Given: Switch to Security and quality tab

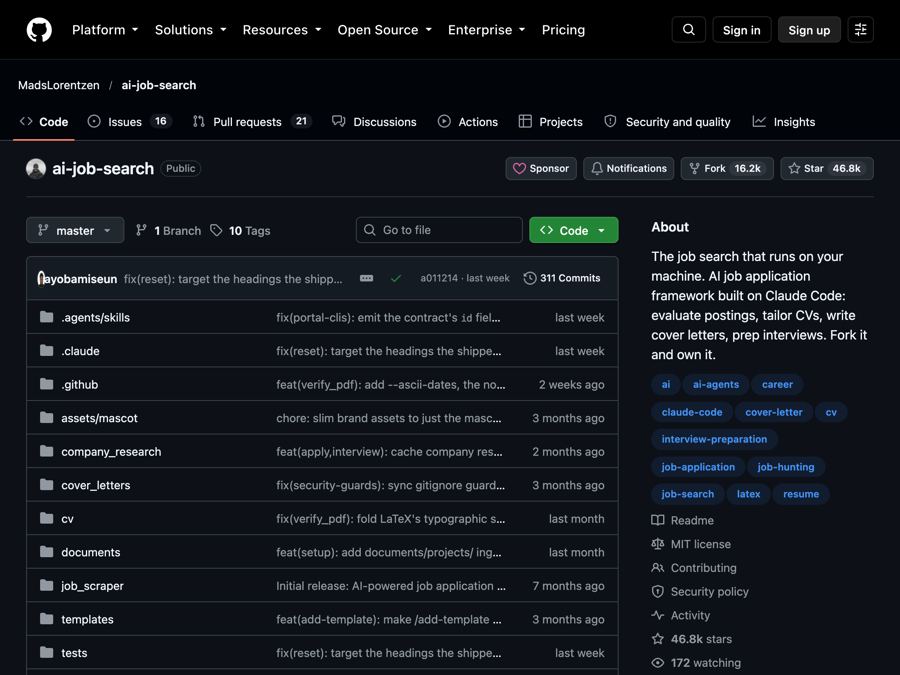Looking at the screenshot, I should [668, 122].
